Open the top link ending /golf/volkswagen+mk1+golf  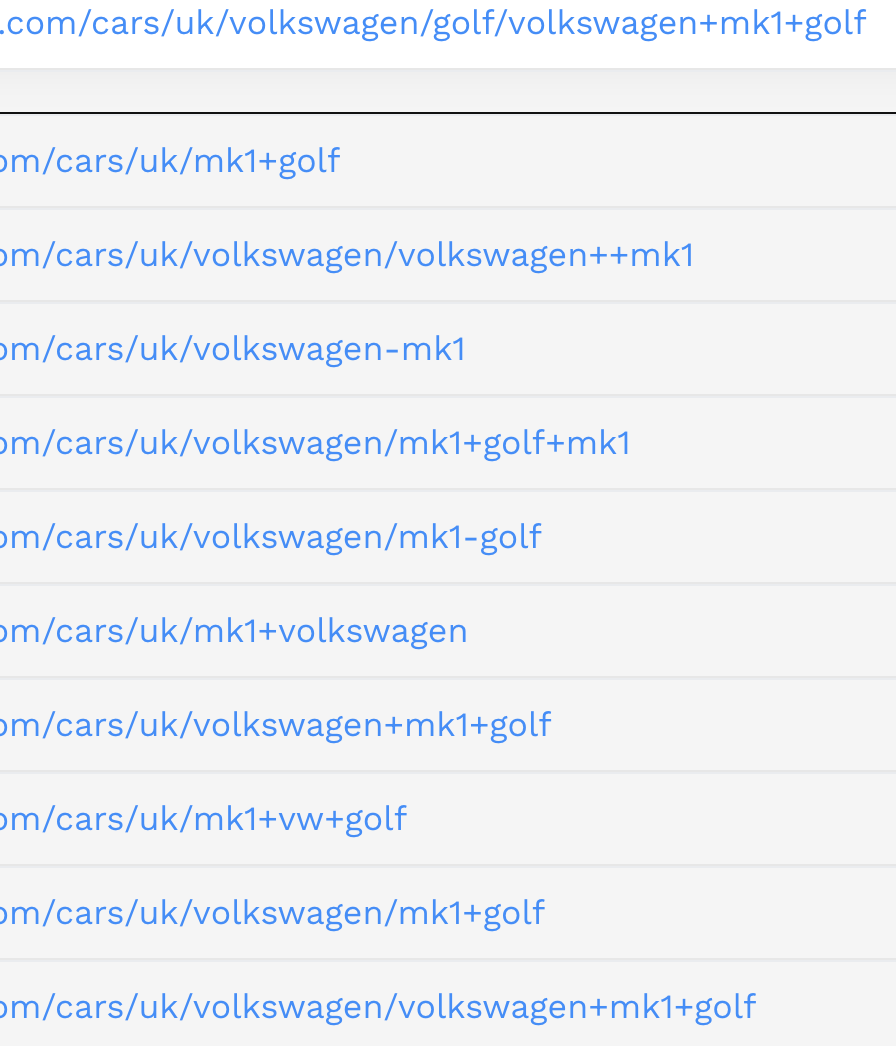433,23
